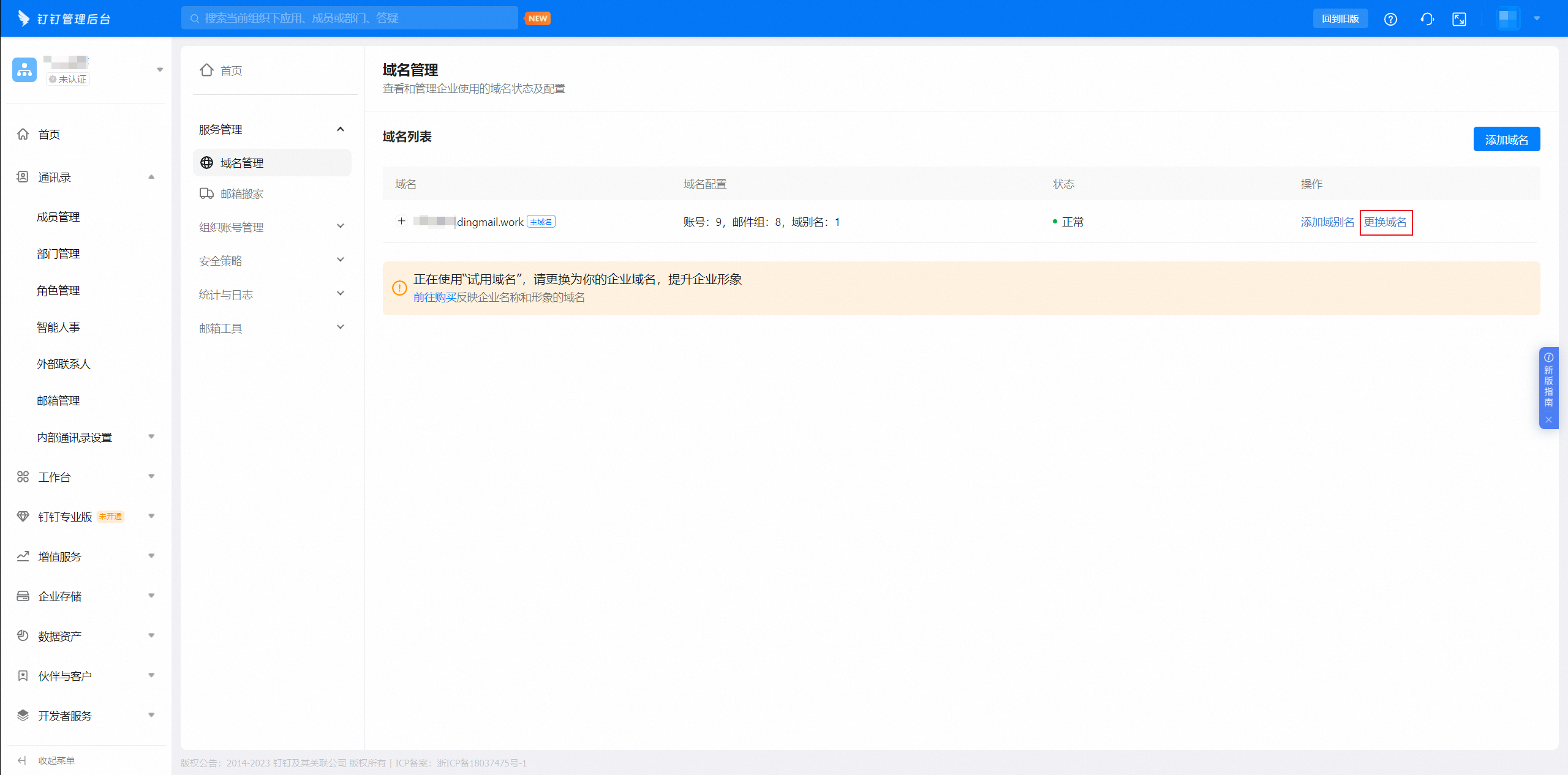The width and height of the screenshot is (1568, 775).
Task: Open the 新版指南 side tab
Action: [x=1548, y=381]
